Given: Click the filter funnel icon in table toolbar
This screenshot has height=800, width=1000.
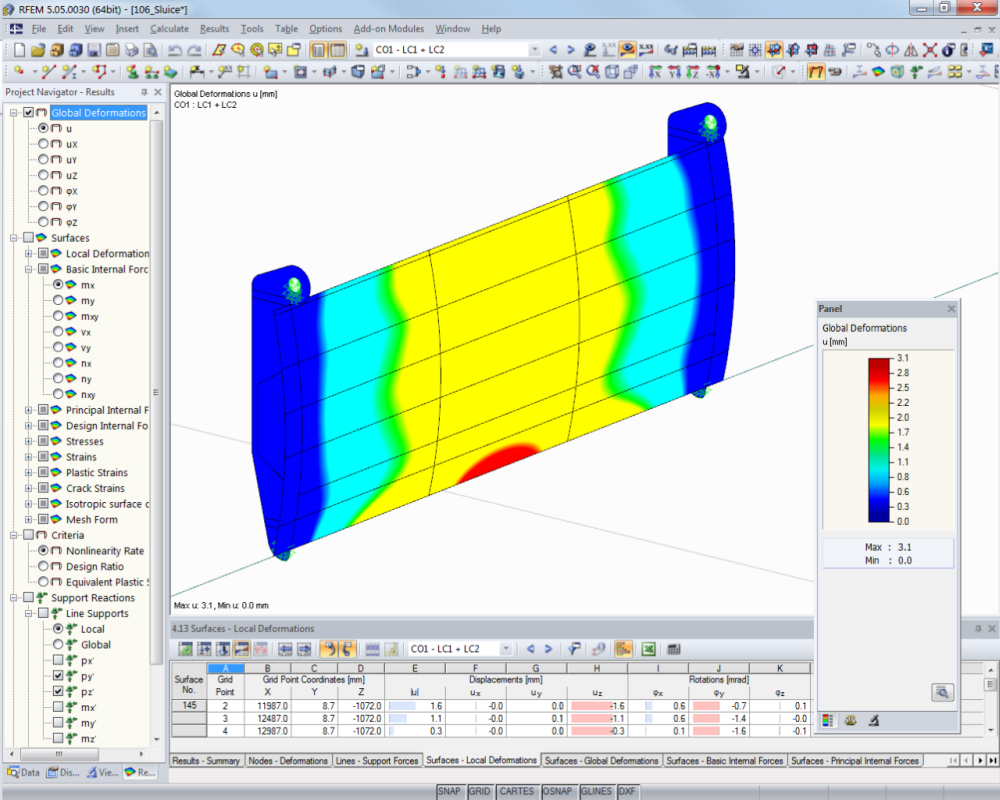Looking at the screenshot, I should point(574,649).
